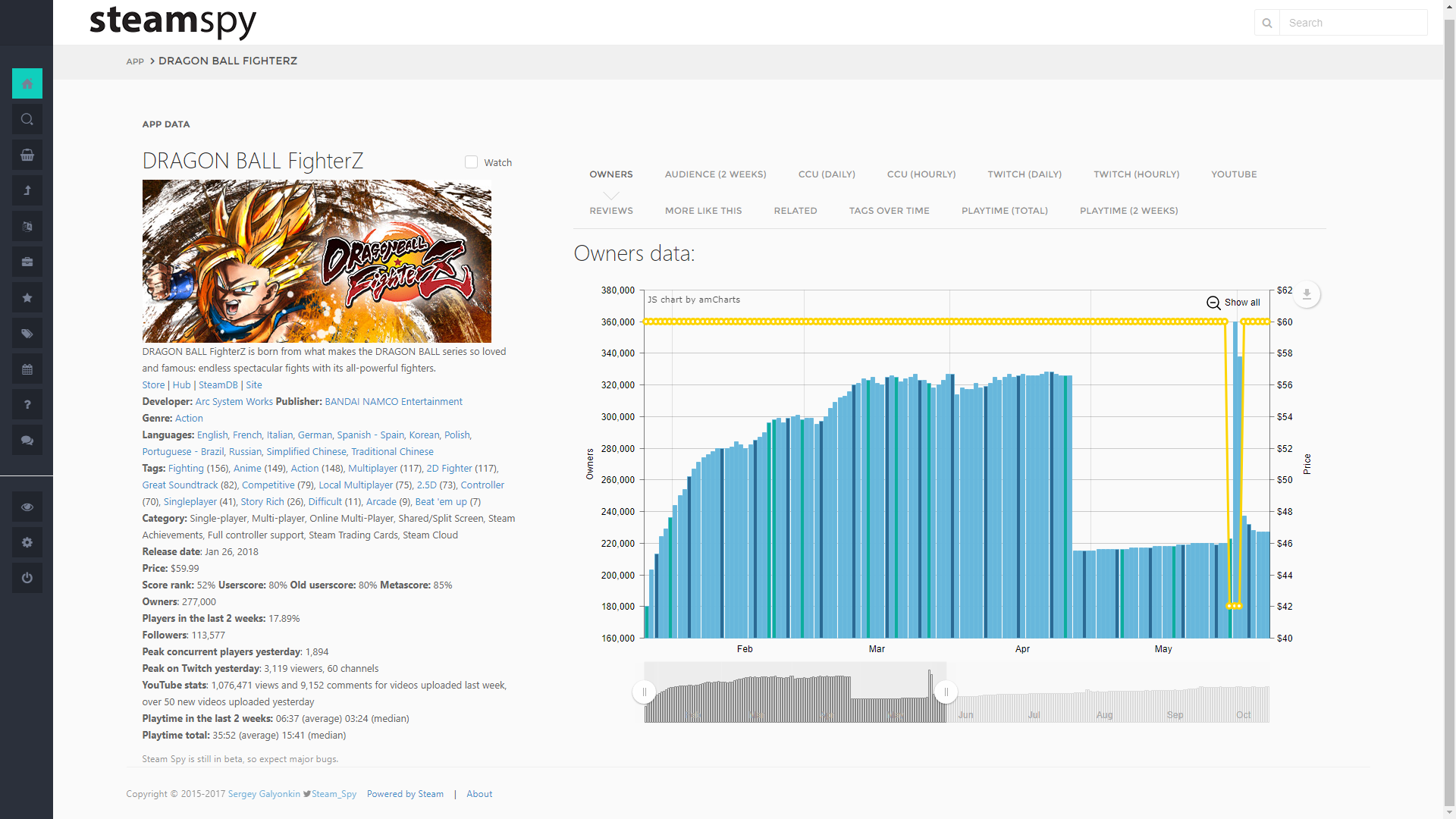The height and width of the screenshot is (819, 1456).
Task: Click the left handle of chart range slider
Action: coord(645,692)
